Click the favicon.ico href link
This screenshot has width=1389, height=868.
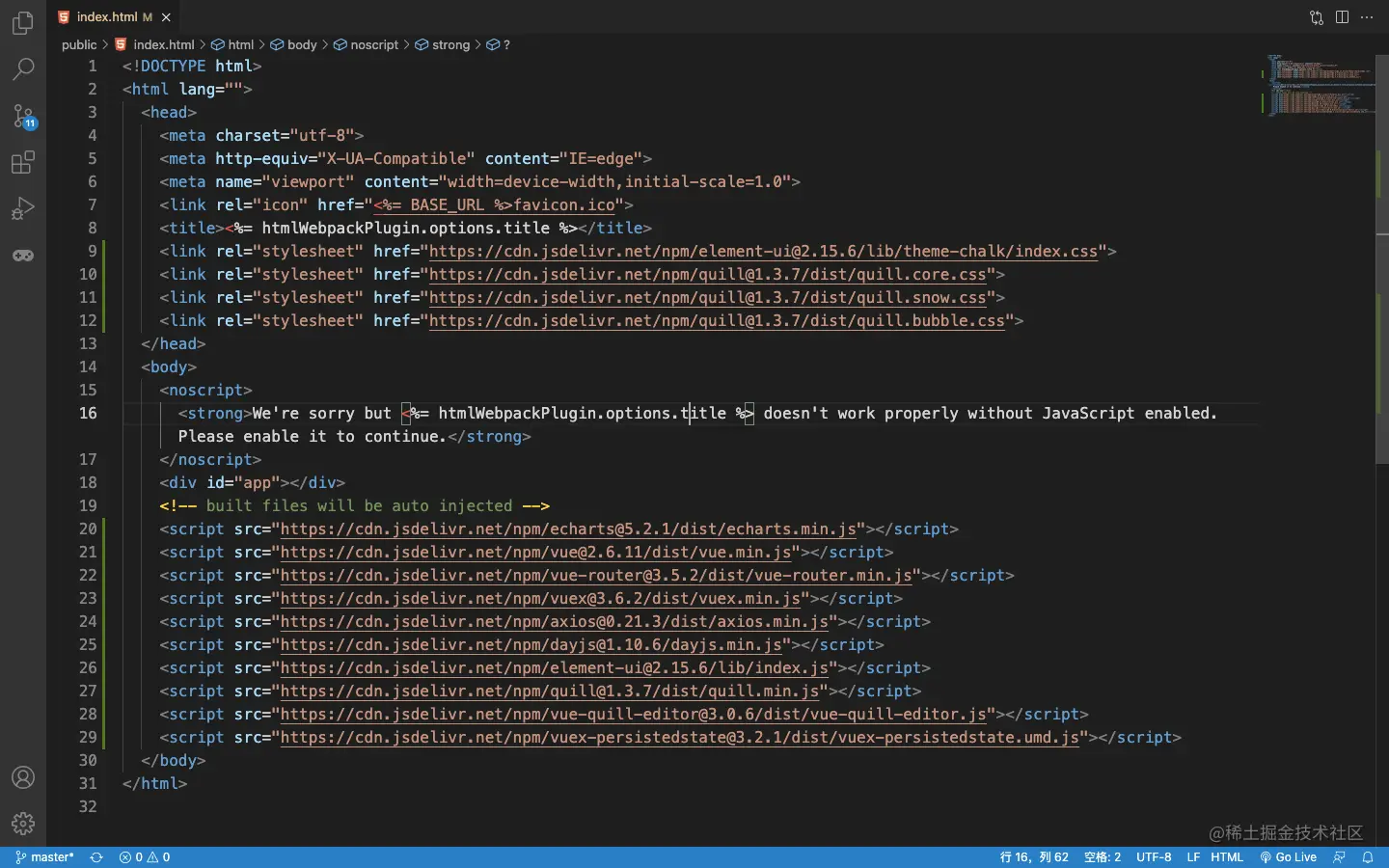point(494,205)
